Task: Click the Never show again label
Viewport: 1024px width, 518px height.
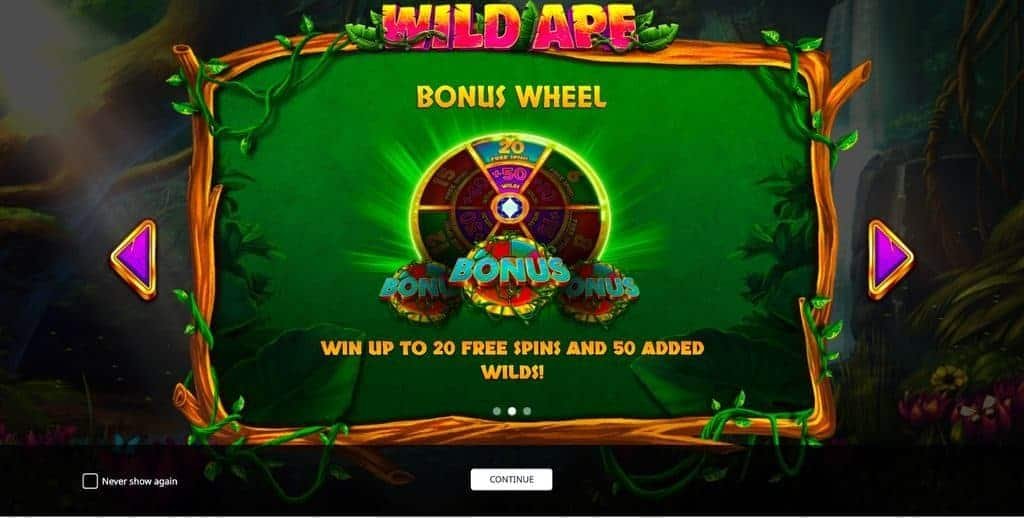Action: [x=139, y=481]
